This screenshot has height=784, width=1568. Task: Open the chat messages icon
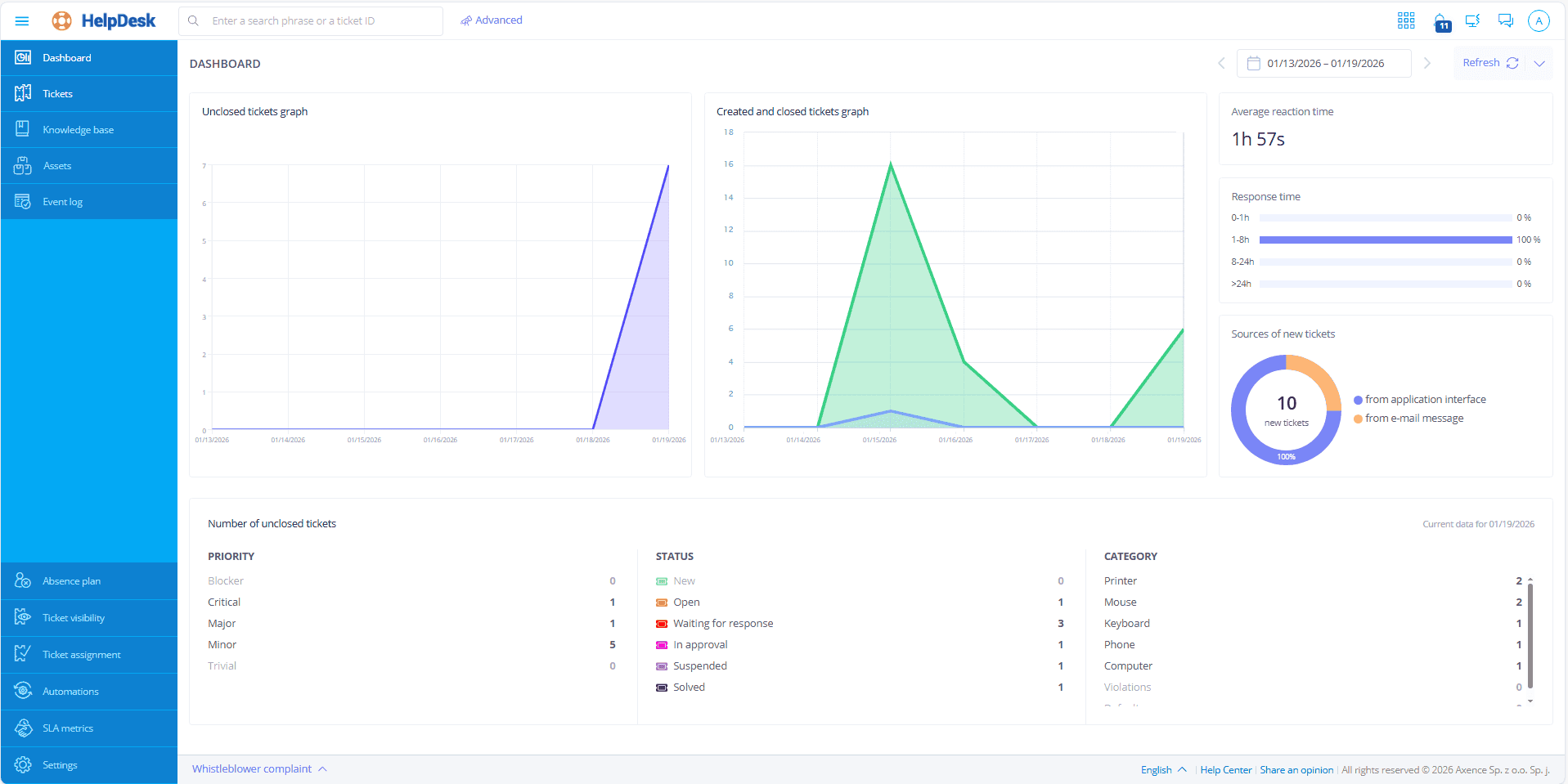click(1505, 21)
